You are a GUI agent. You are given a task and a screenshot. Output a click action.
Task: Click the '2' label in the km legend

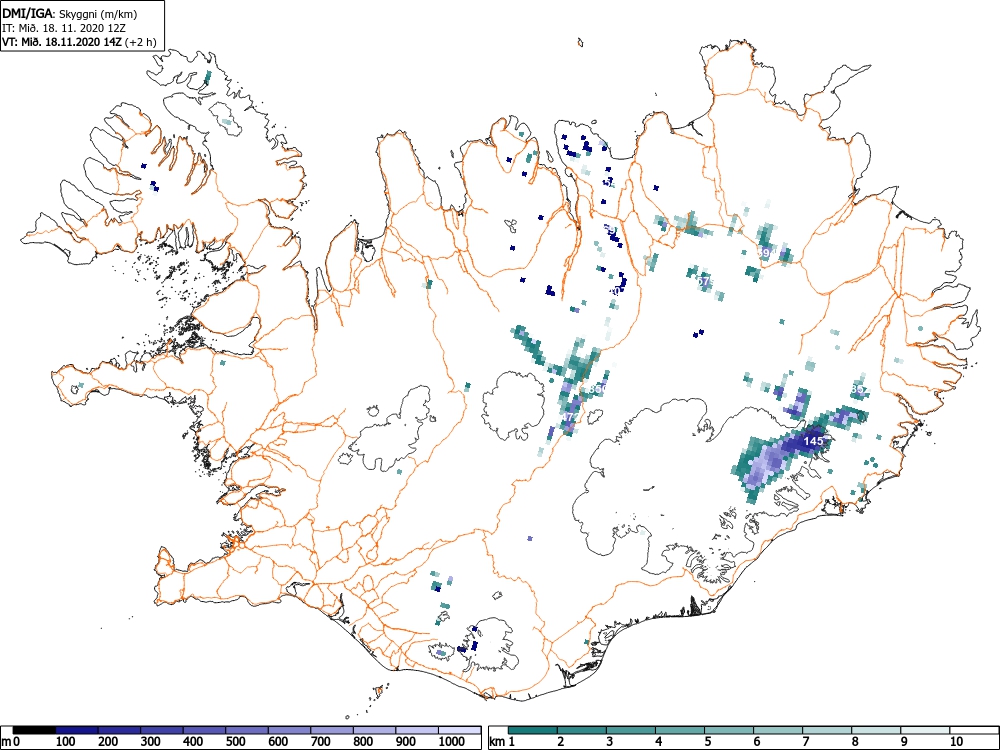click(x=561, y=742)
